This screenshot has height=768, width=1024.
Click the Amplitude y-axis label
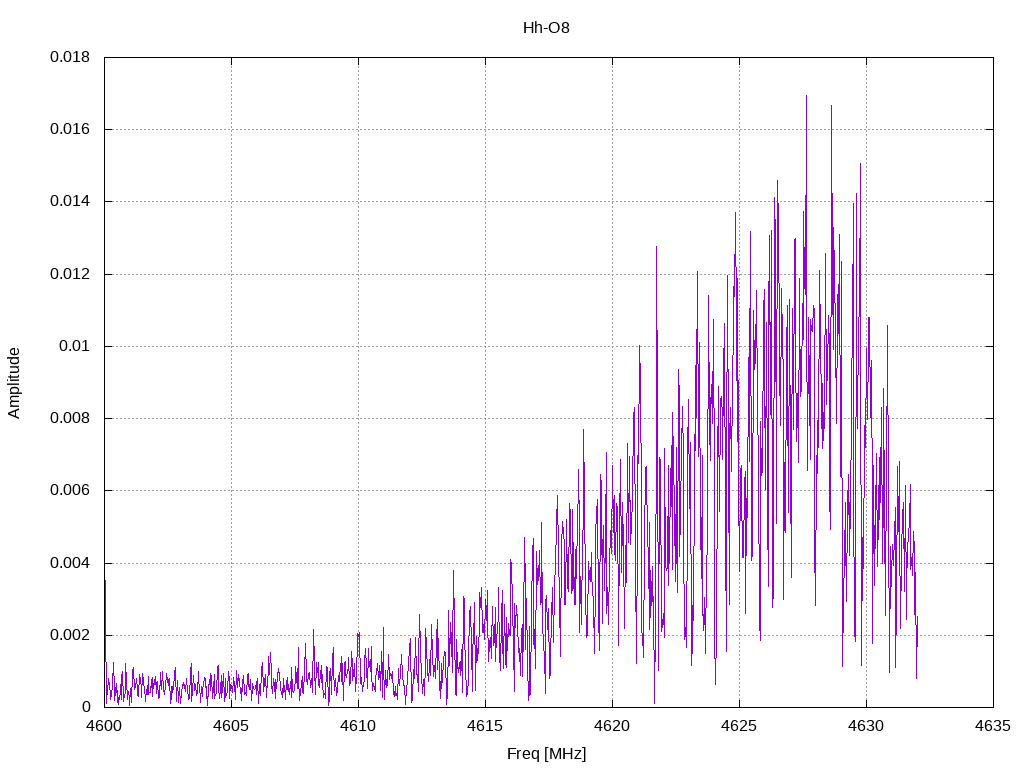coord(14,383)
